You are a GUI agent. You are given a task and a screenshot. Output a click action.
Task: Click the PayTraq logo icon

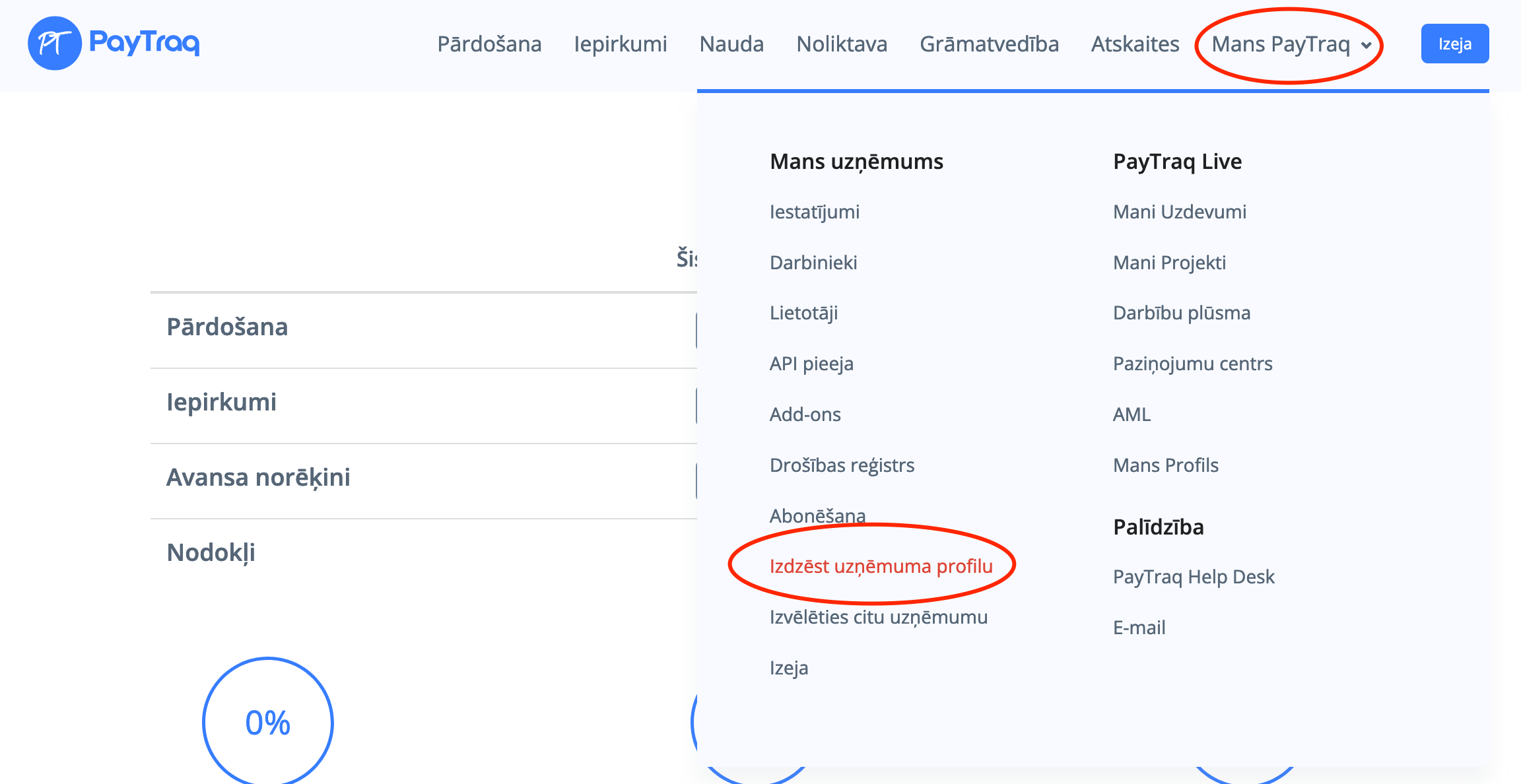(x=54, y=44)
